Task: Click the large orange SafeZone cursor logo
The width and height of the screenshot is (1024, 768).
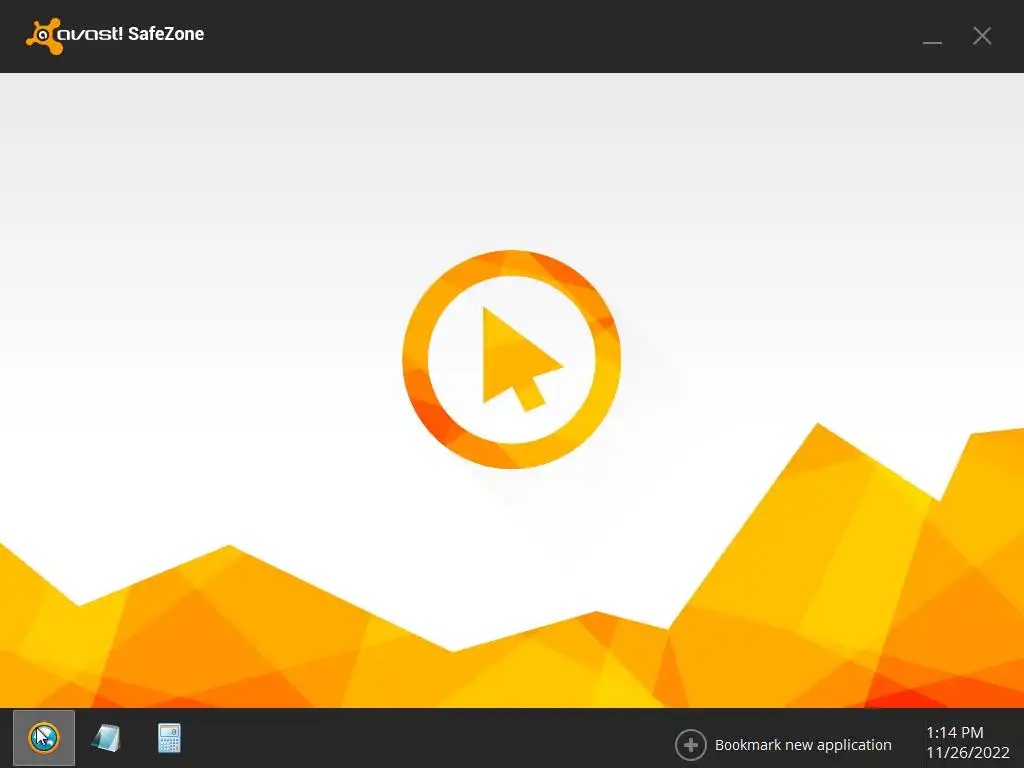Action: click(511, 359)
